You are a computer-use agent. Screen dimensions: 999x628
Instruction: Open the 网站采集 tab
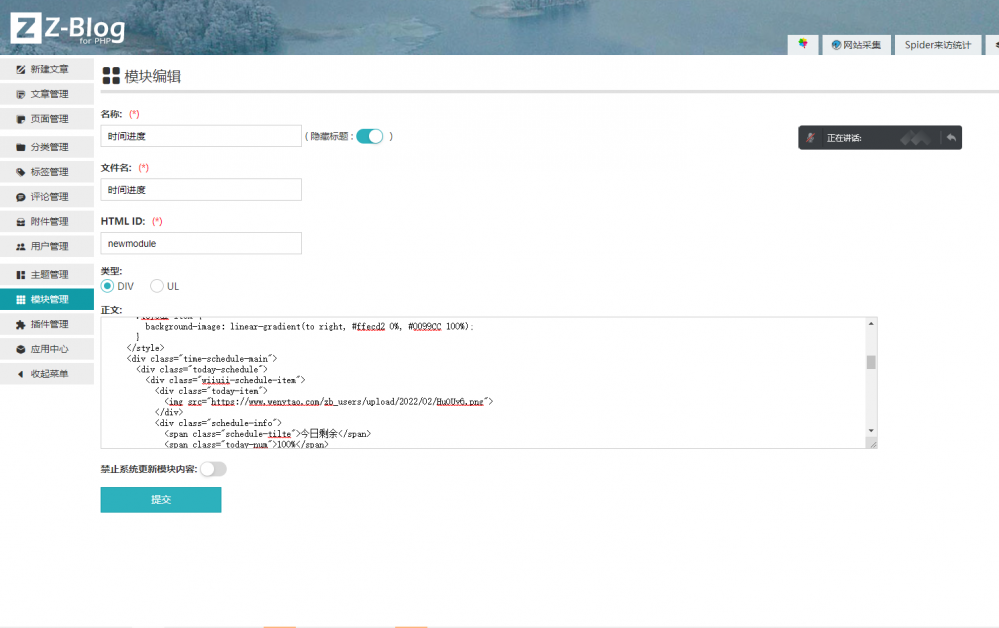[855, 45]
